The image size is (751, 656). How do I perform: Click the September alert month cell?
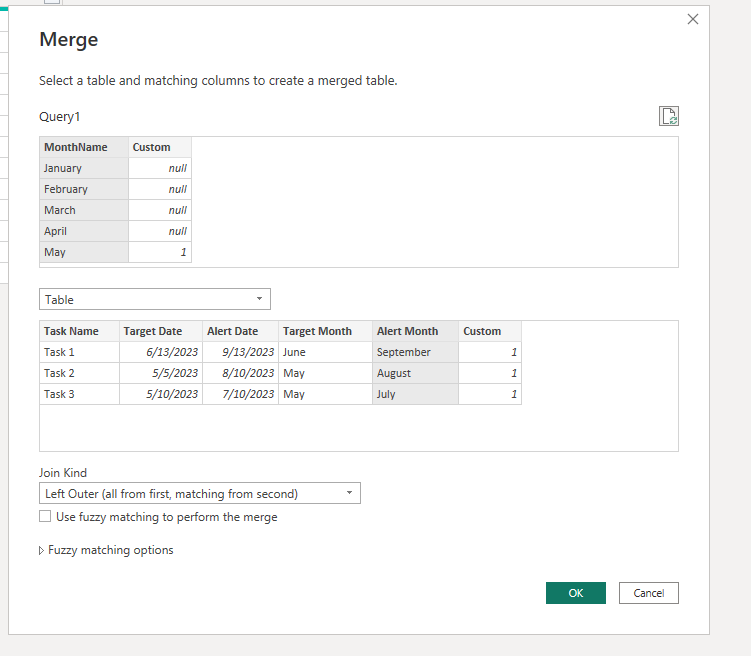click(415, 352)
